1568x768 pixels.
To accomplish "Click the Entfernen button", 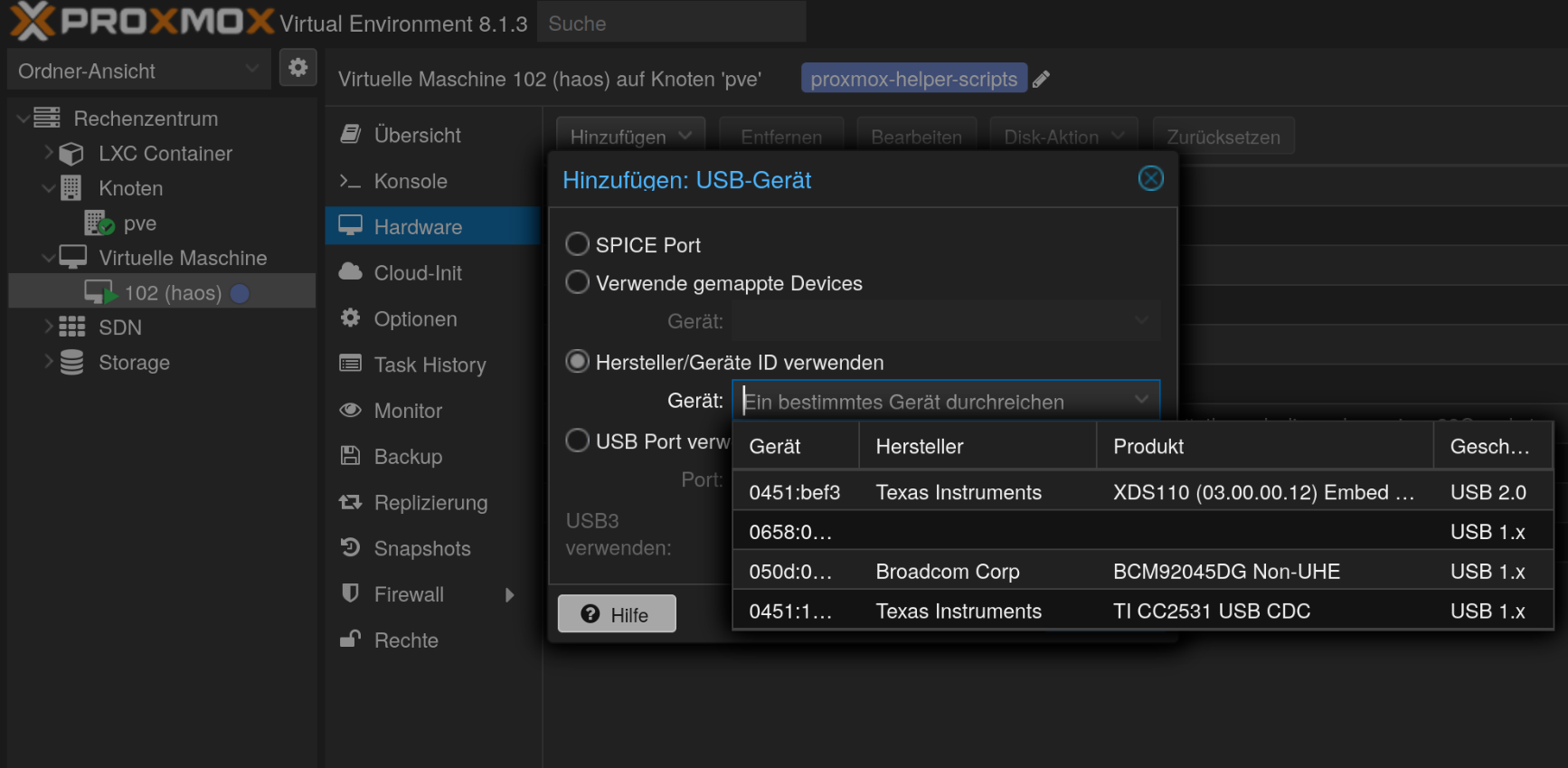I will [781, 137].
